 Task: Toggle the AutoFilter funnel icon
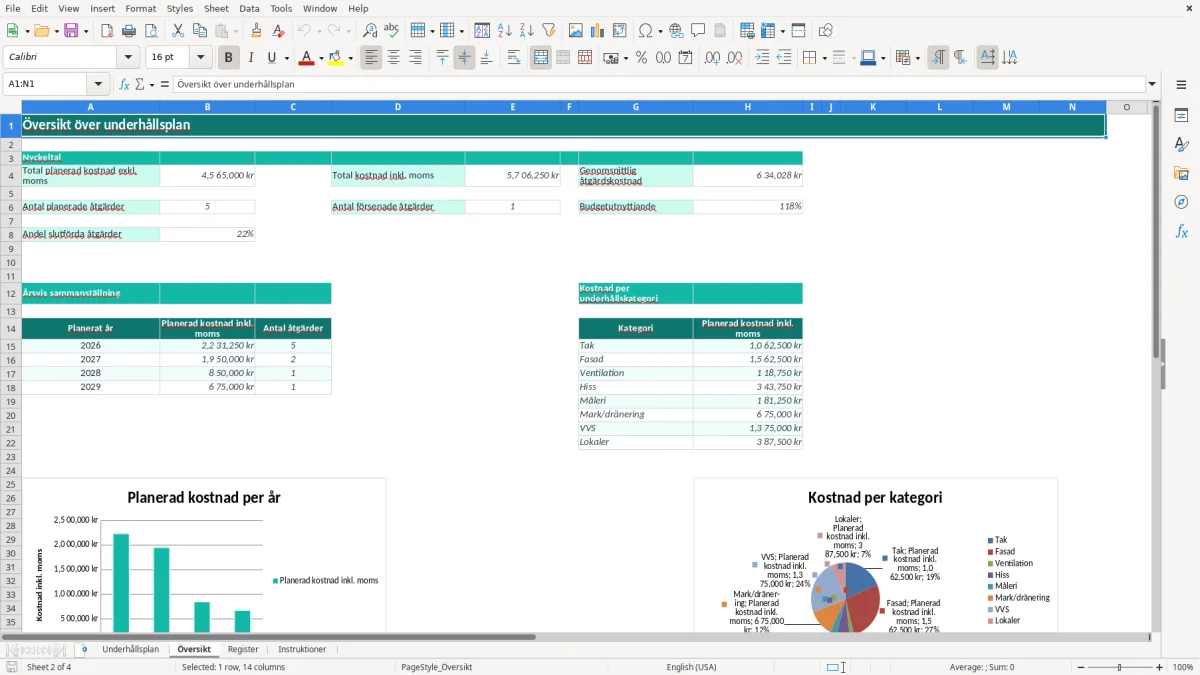pyautogui.click(x=549, y=31)
